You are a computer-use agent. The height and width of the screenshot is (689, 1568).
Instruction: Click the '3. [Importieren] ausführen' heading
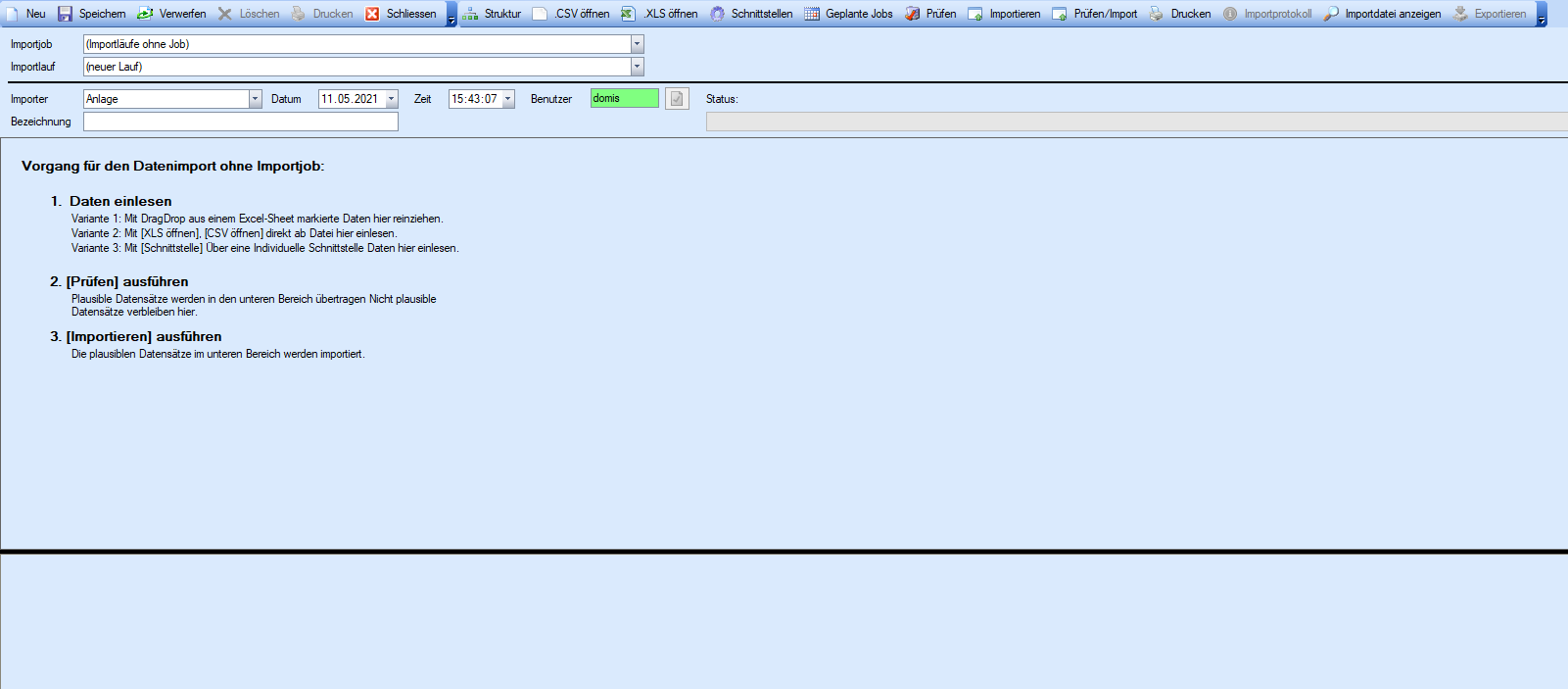coord(135,336)
